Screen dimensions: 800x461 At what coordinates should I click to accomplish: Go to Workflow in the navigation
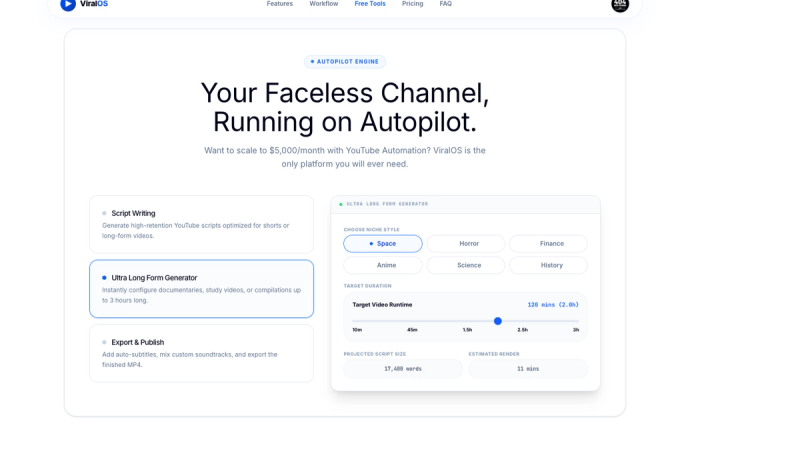click(x=323, y=4)
